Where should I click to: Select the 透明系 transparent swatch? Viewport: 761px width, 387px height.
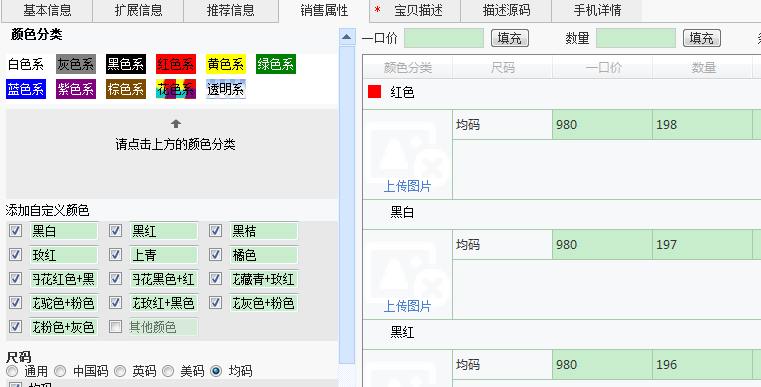(x=226, y=89)
